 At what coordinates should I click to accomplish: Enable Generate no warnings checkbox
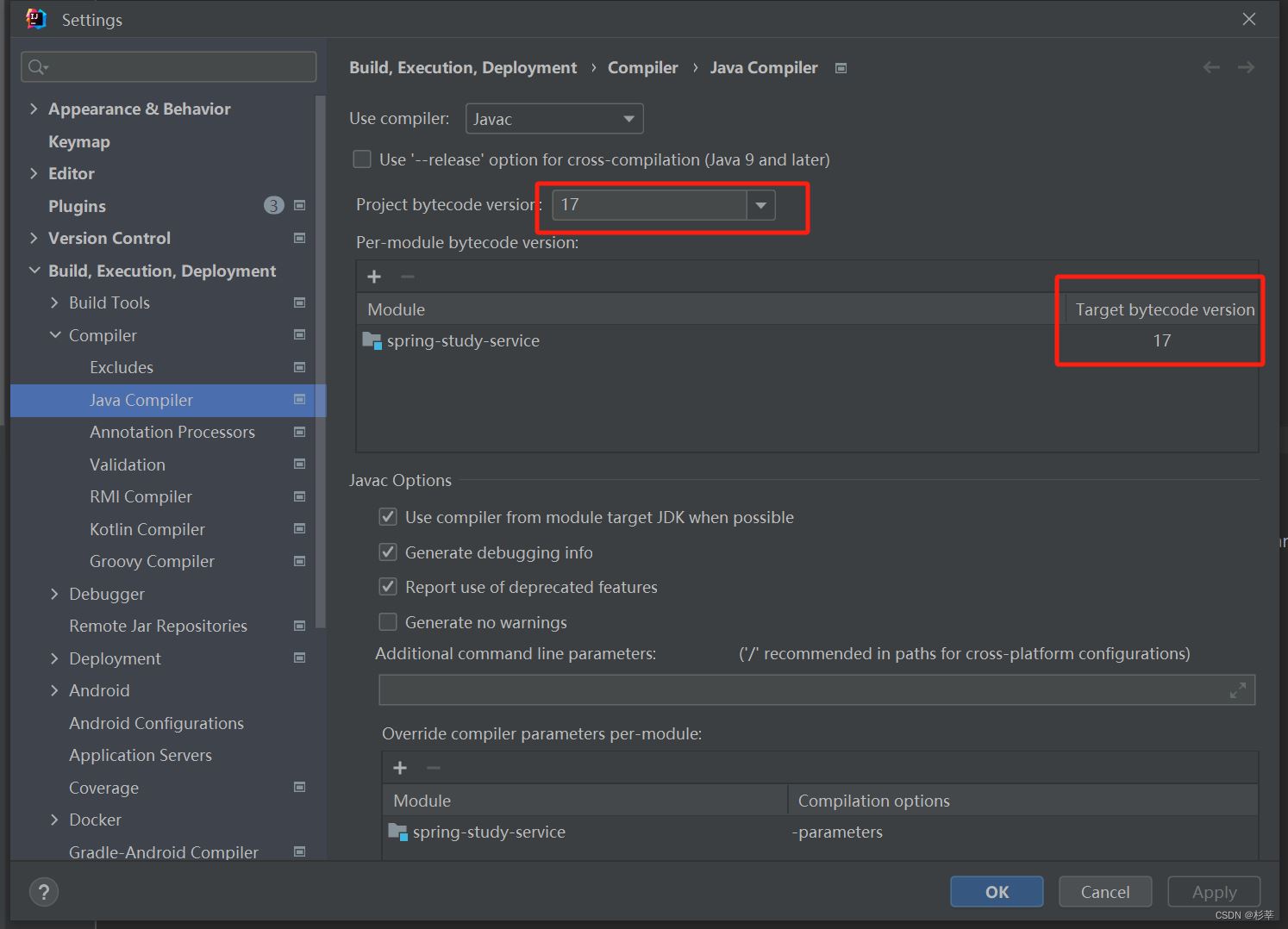click(x=389, y=622)
